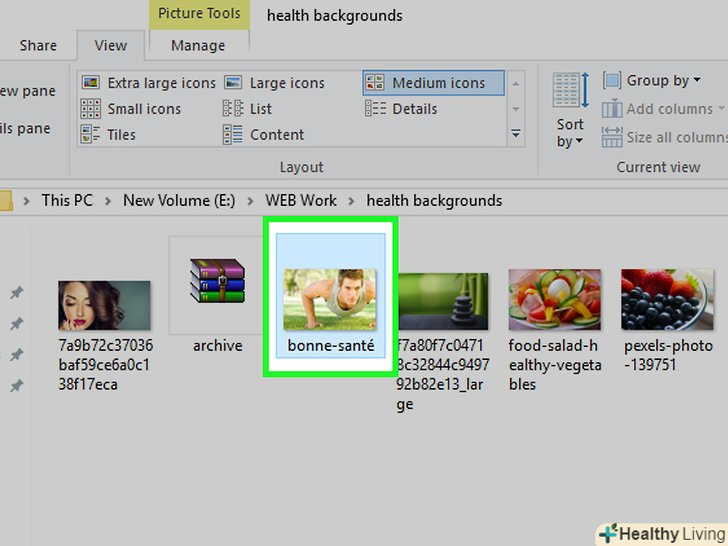Open the Share ribbon tab

click(x=38, y=46)
